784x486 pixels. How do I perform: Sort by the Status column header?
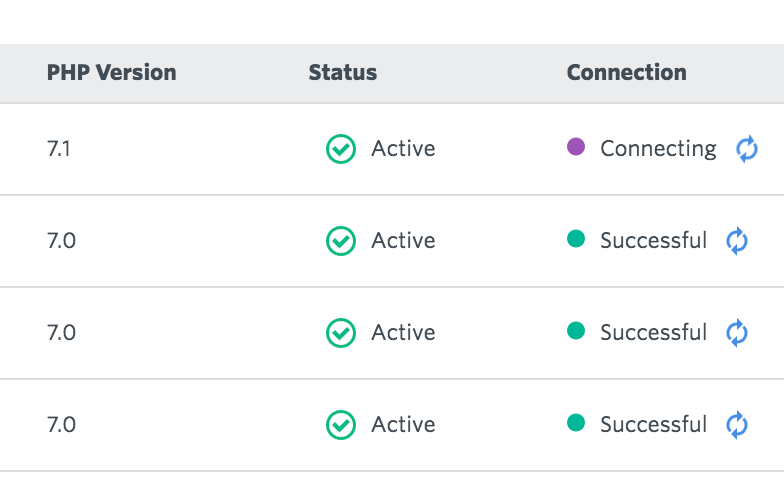(x=343, y=72)
